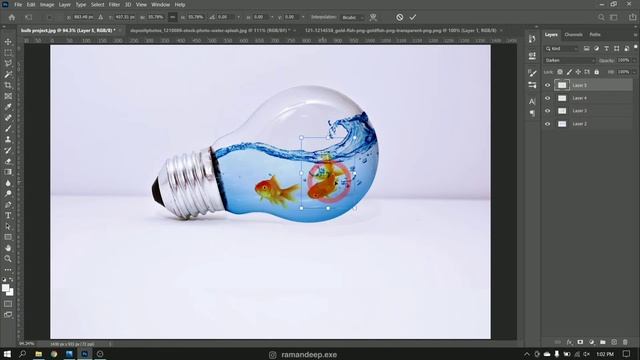Hide Layer 3 with its eye icon
The image size is (640, 360).
coord(548,111)
